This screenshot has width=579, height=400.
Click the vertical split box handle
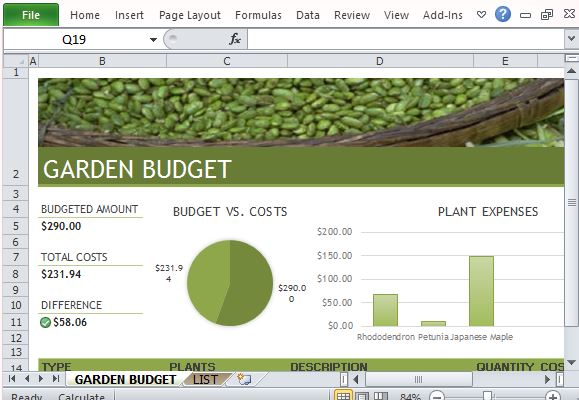tap(571, 58)
